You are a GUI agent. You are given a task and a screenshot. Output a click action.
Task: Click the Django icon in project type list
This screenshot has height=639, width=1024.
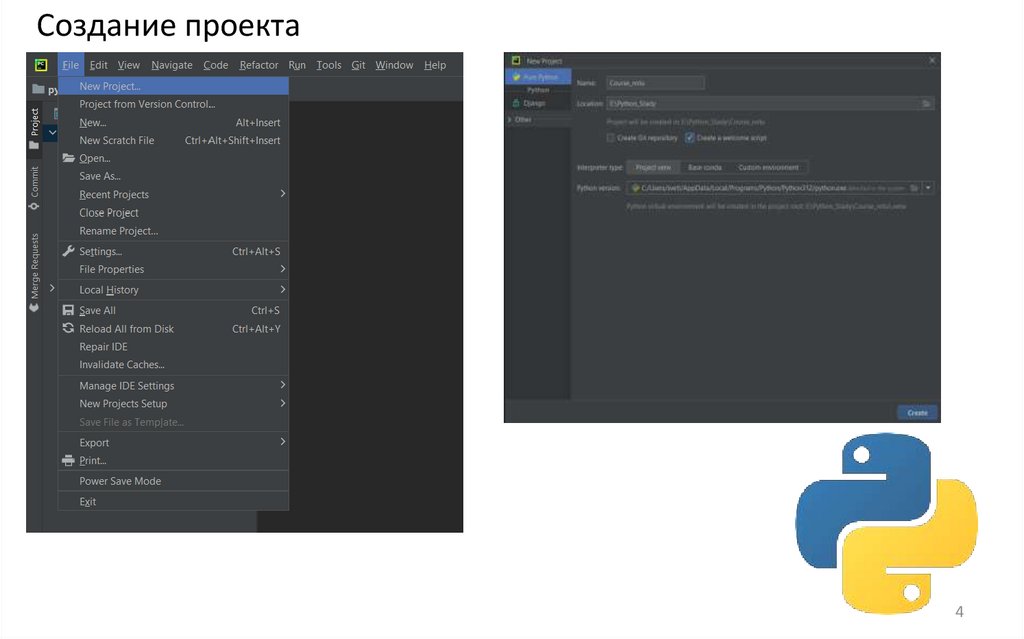516,103
